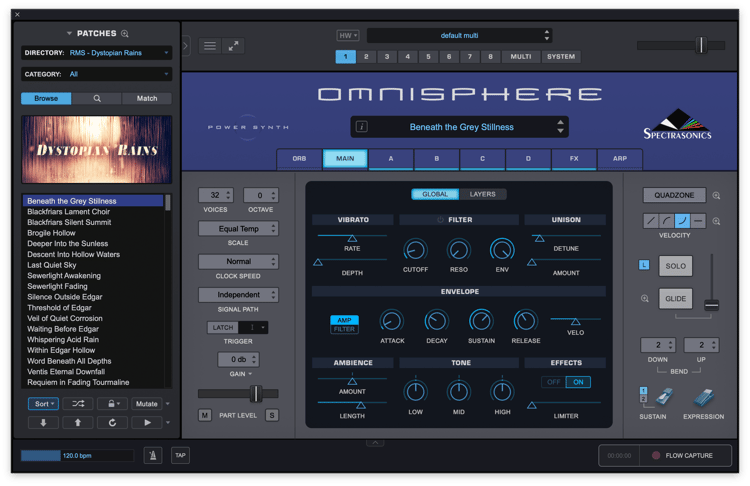Click the Flow Capture record dot

[656, 455]
